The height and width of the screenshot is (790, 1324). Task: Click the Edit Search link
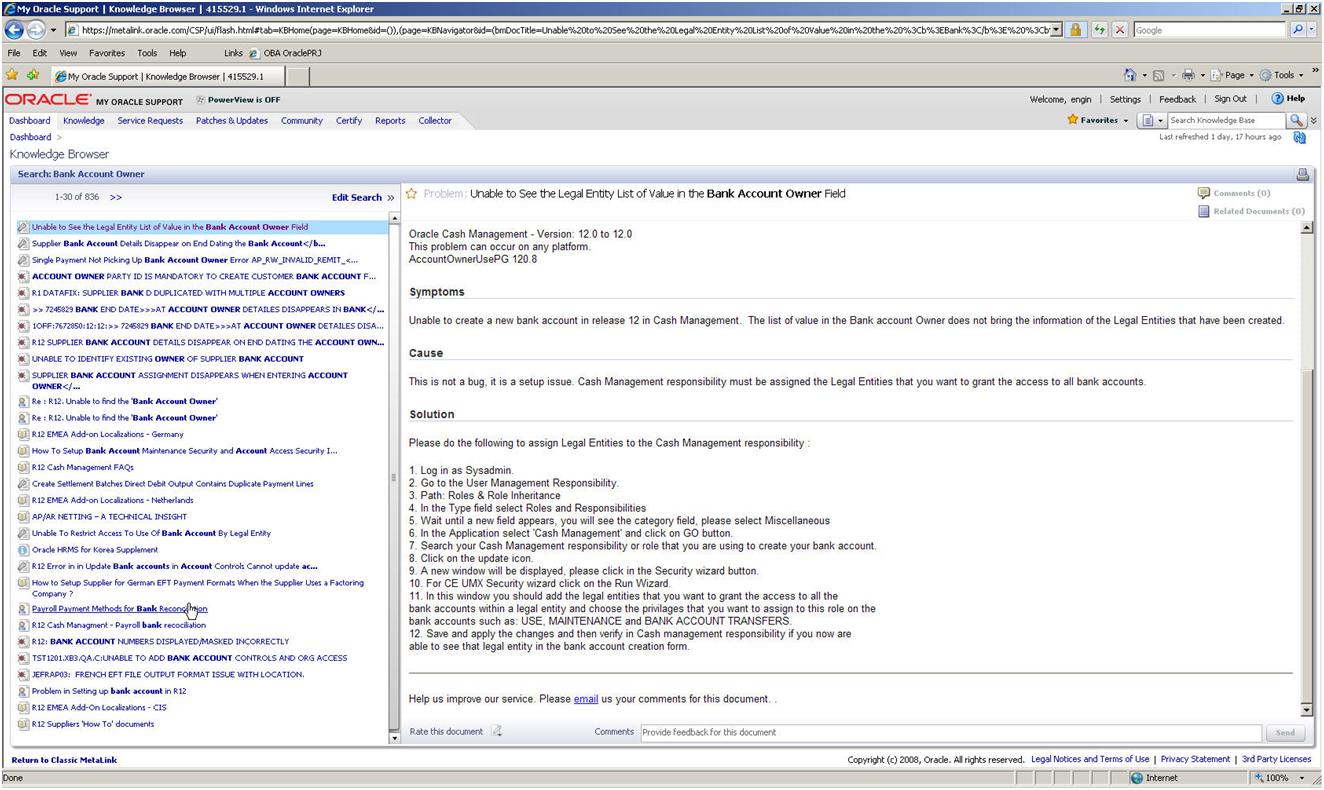pyautogui.click(x=357, y=198)
